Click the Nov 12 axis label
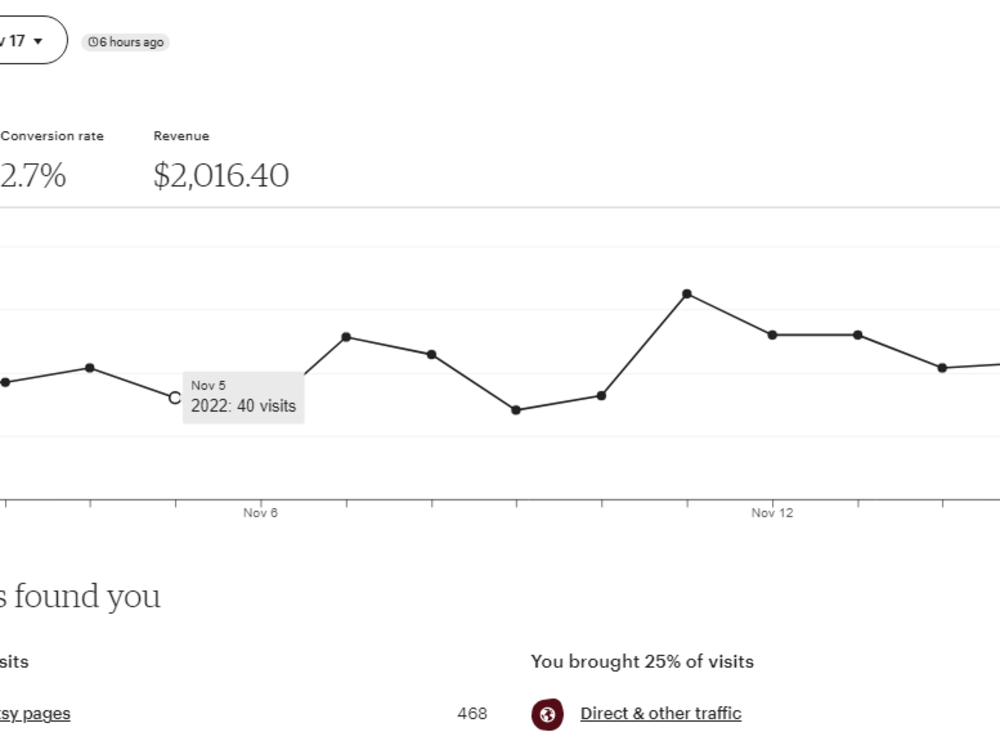Image resolution: width=1000 pixels, height=750 pixels. click(772, 513)
